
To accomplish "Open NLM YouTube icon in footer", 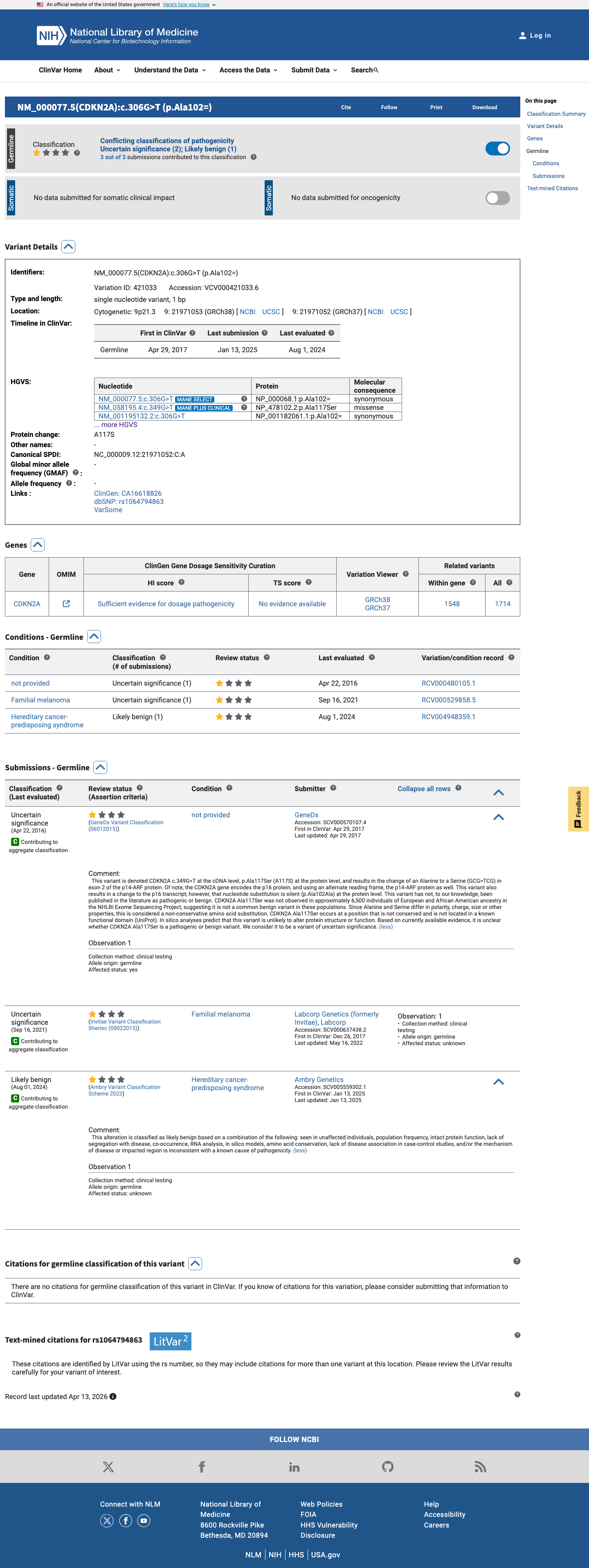I will coord(144,1521).
